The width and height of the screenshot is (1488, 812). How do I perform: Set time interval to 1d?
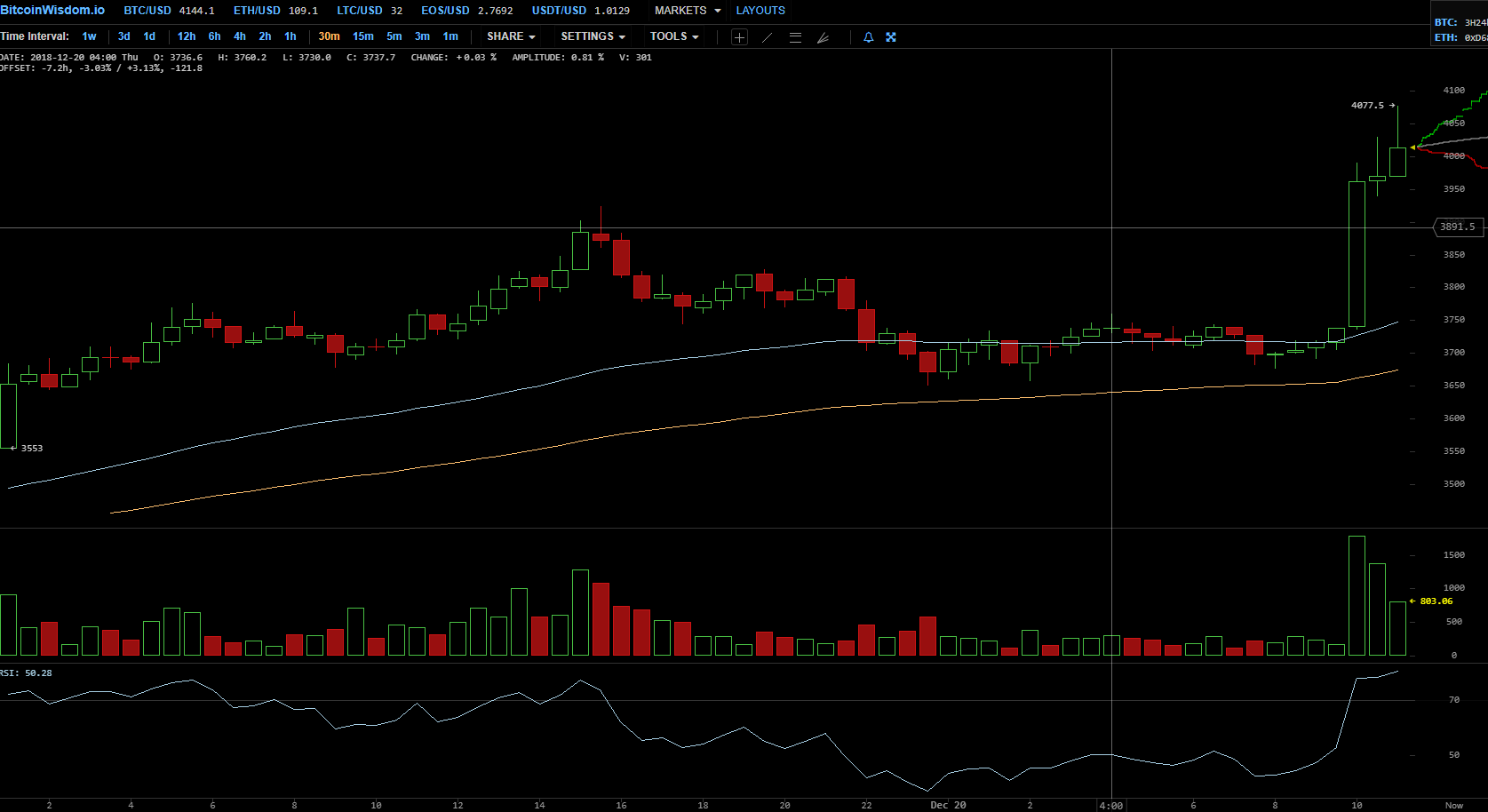tap(149, 36)
